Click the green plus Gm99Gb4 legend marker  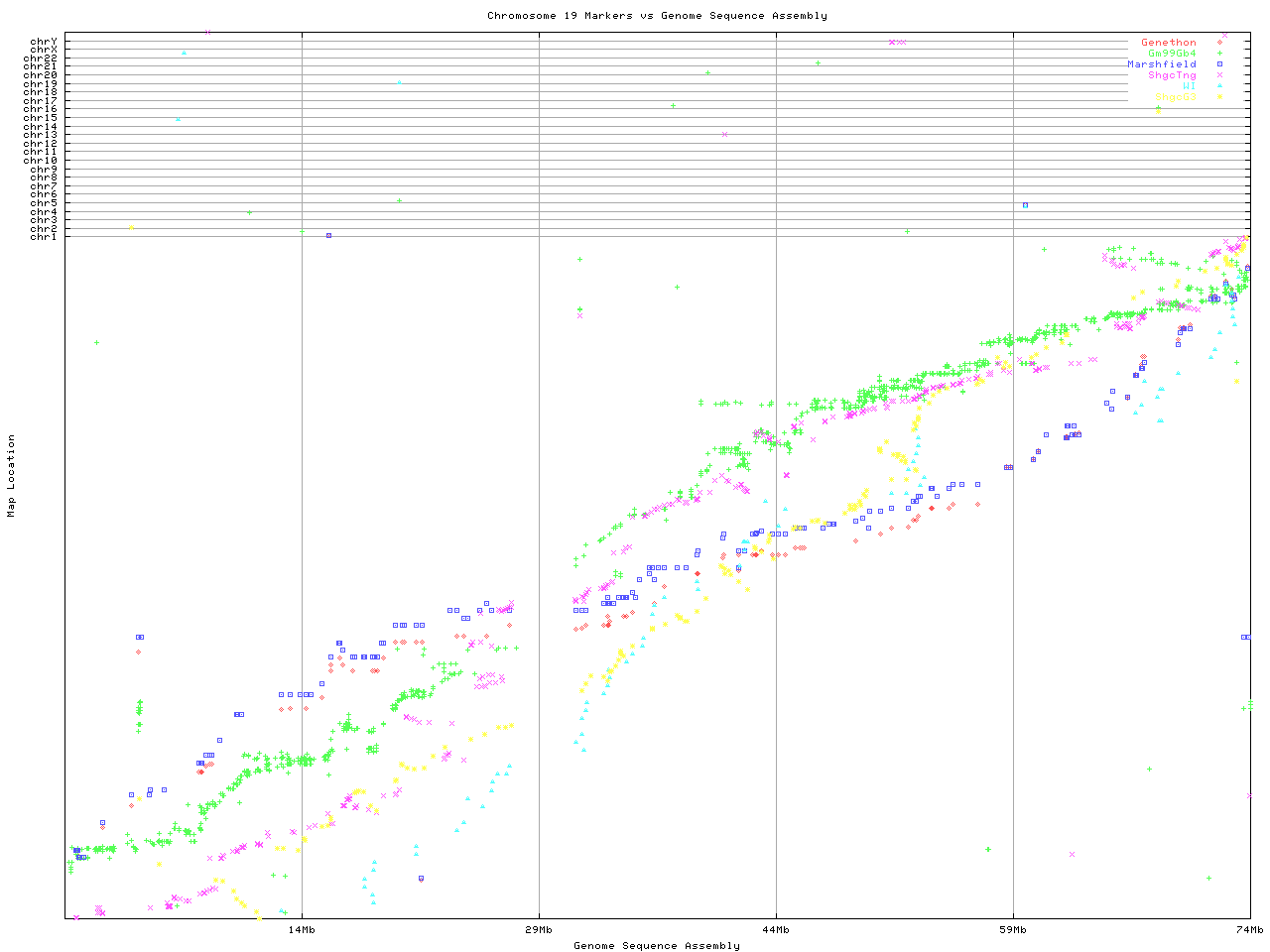pos(1219,54)
